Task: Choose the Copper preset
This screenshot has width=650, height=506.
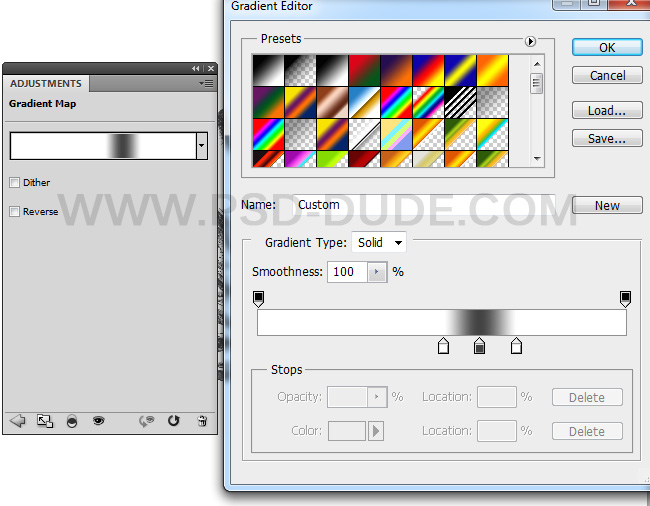Action: 332,102
